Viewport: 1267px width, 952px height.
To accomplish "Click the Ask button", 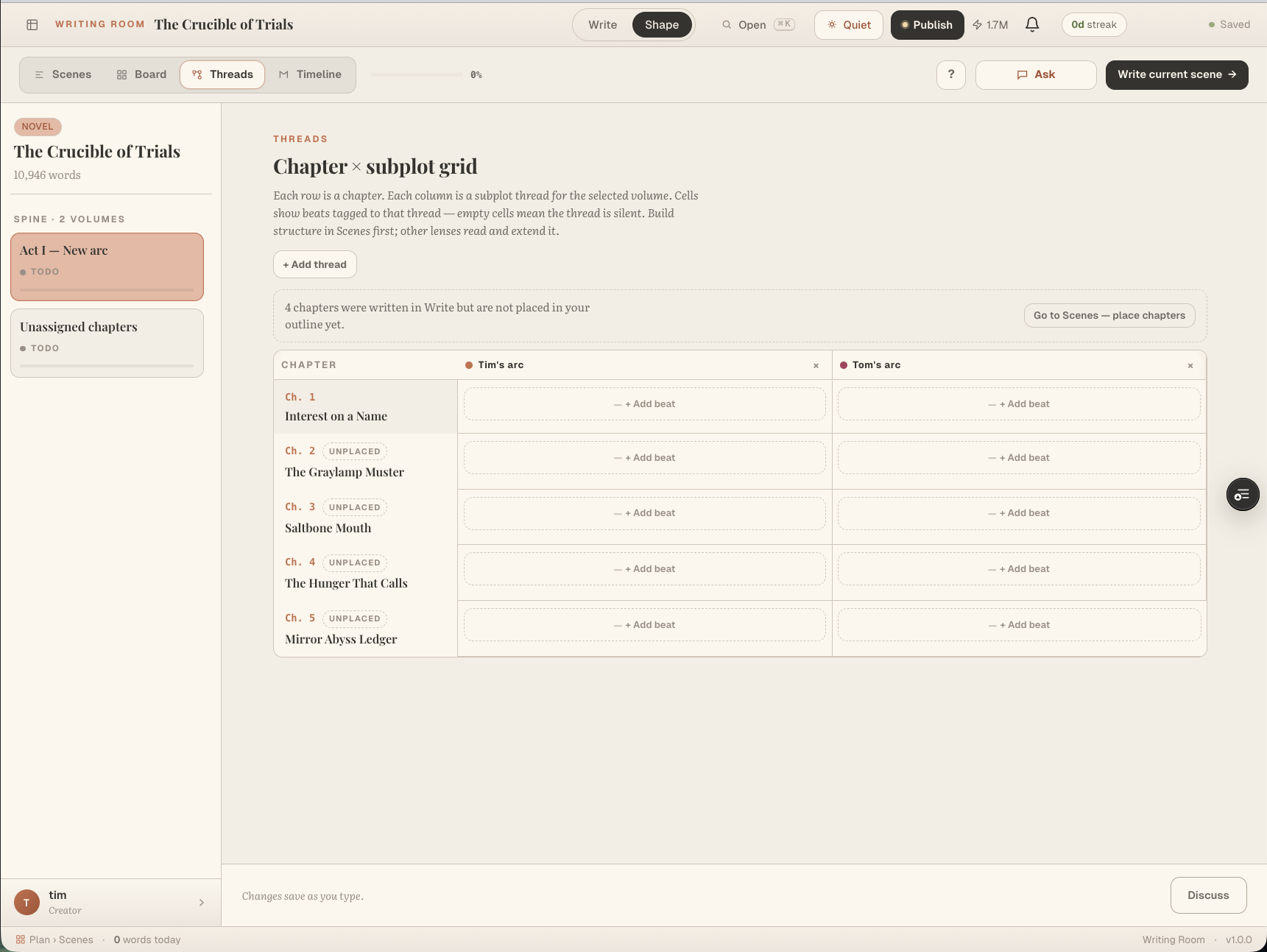I will click(x=1036, y=75).
